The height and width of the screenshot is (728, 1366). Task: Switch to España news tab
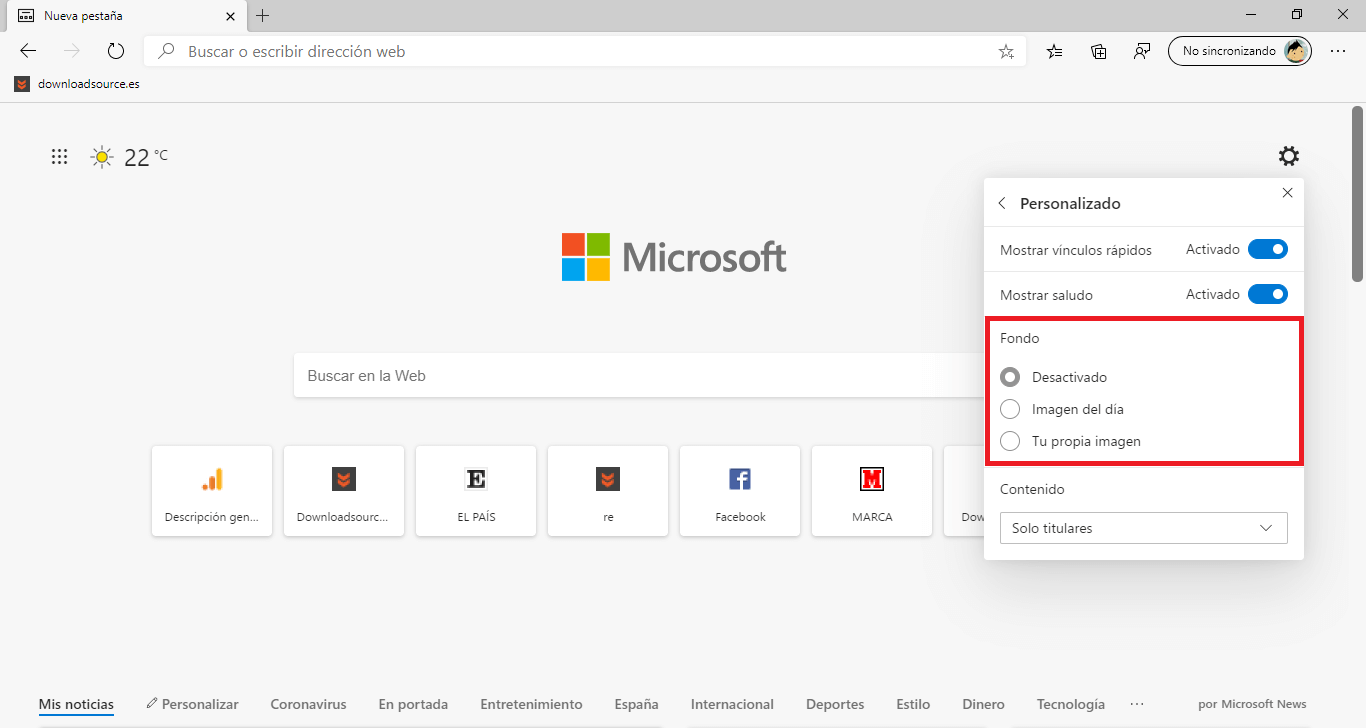tap(637, 704)
